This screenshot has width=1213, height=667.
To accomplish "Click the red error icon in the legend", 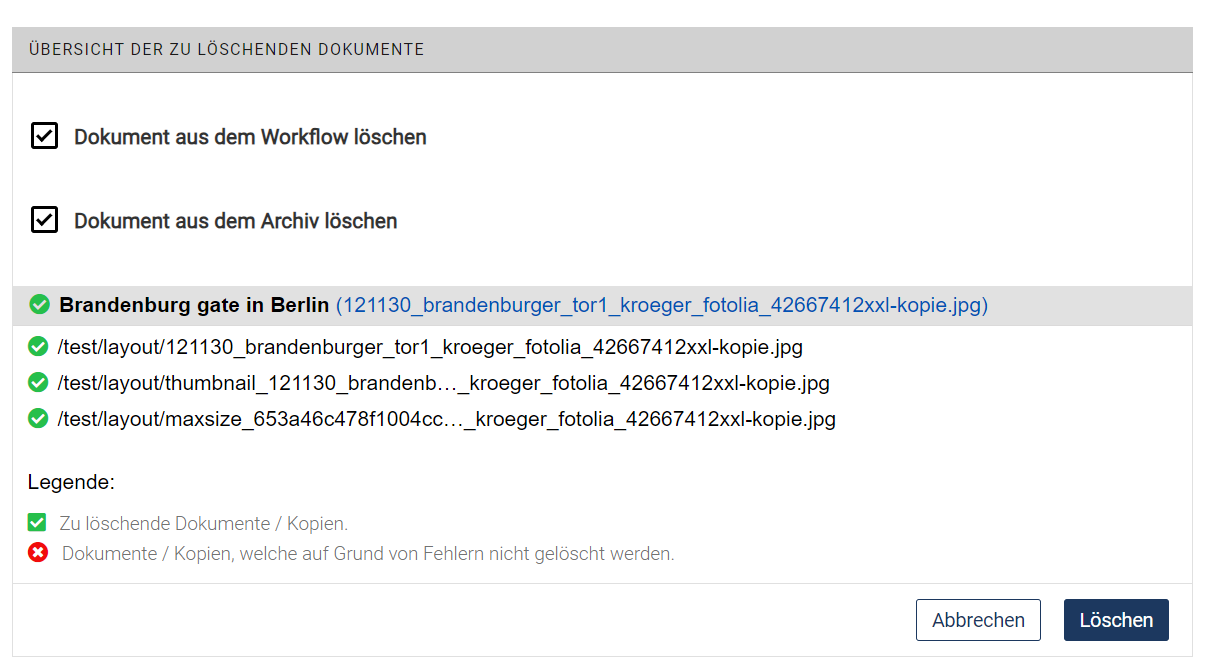I will pos(38,552).
